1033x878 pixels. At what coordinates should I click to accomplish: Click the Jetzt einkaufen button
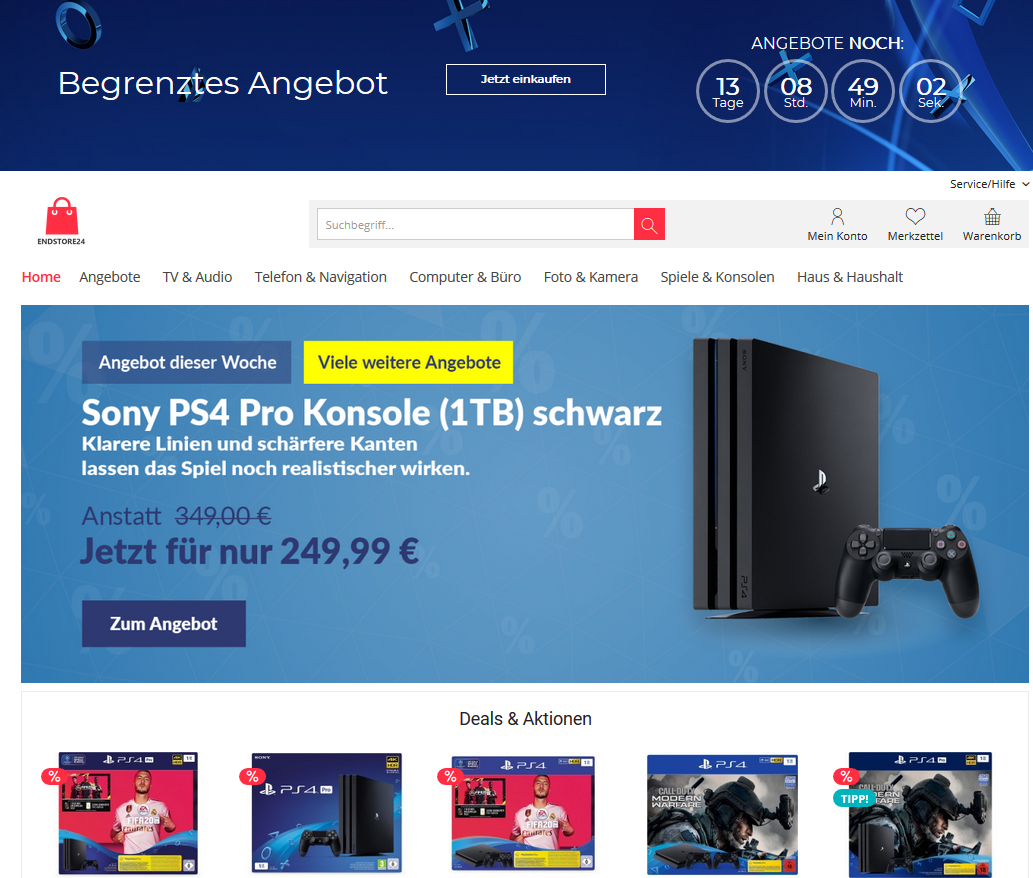[x=526, y=79]
